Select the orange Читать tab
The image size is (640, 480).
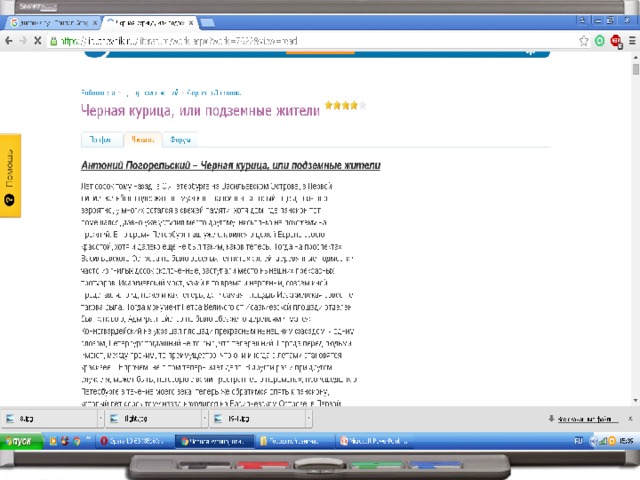point(143,140)
